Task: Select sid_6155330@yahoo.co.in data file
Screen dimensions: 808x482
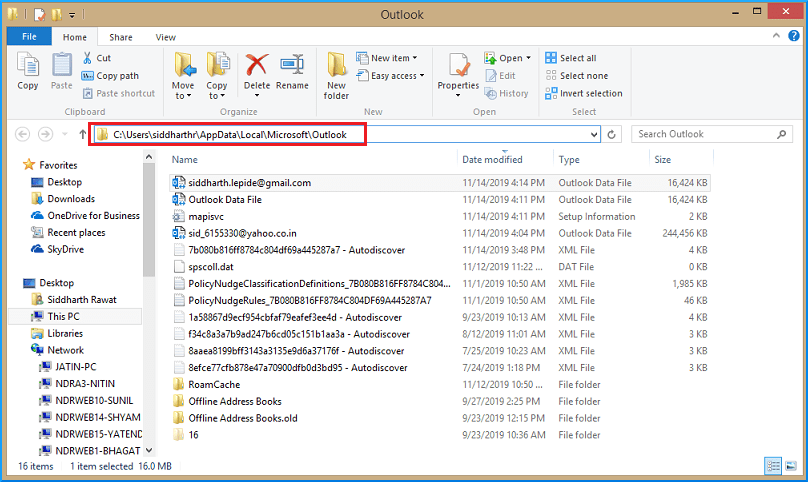Action: click(x=440, y=233)
